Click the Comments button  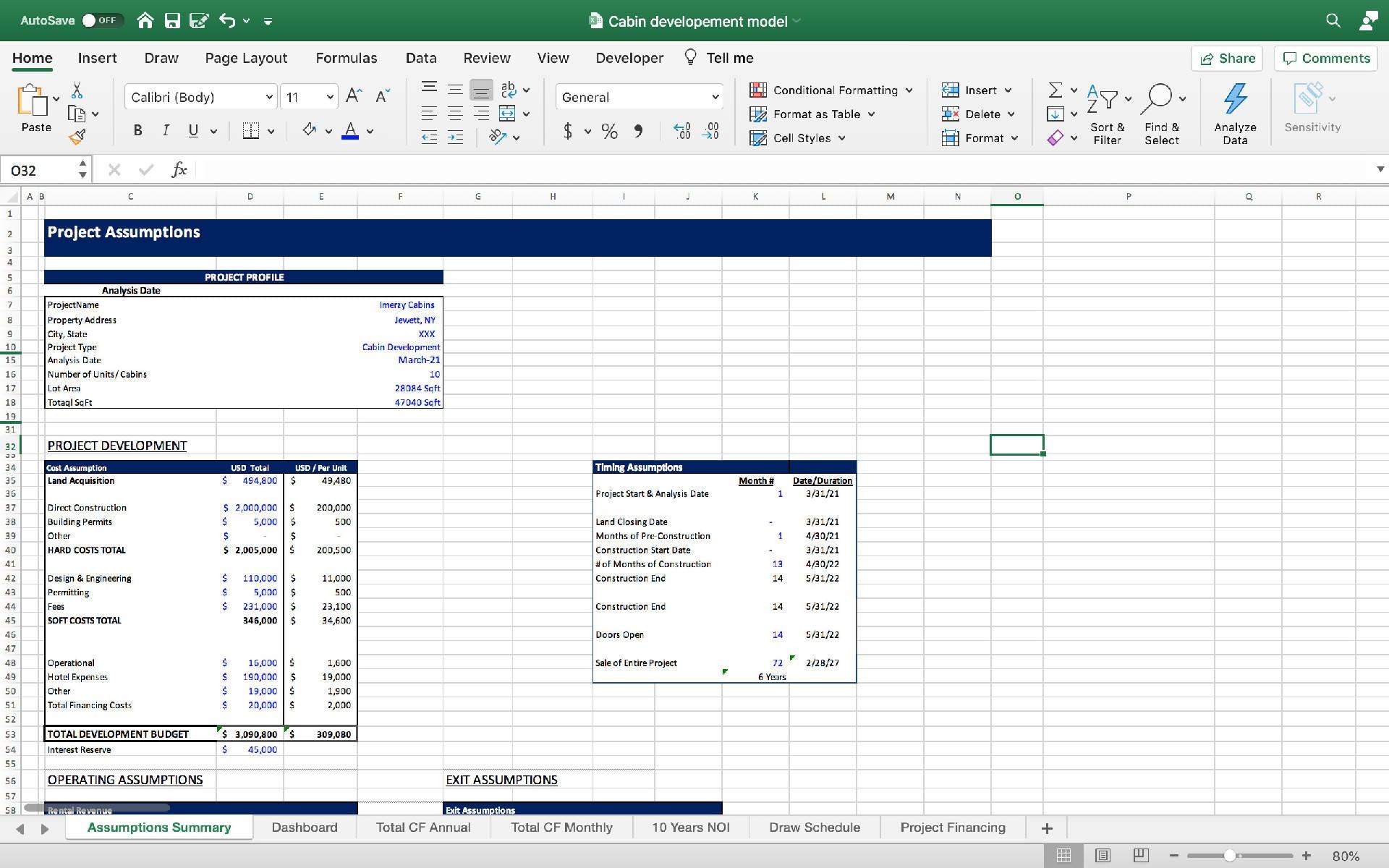[x=1326, y=59]
